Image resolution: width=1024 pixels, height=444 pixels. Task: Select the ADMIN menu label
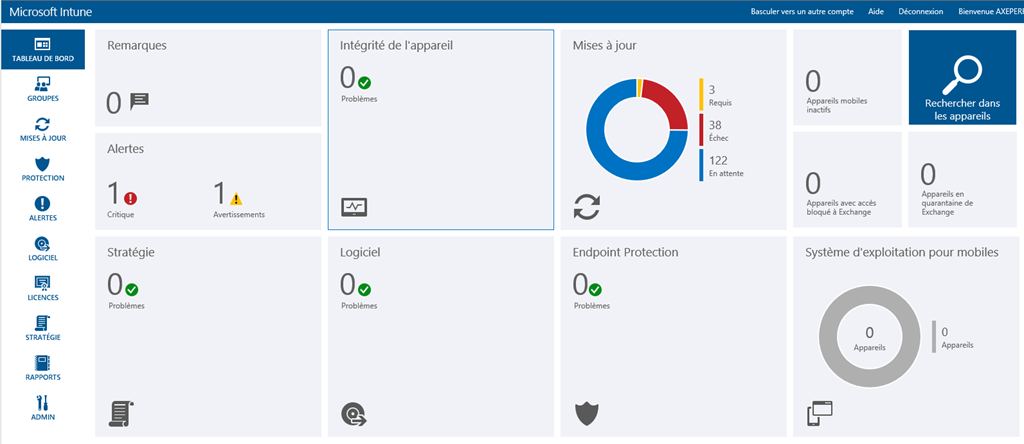tap(42, 417)
